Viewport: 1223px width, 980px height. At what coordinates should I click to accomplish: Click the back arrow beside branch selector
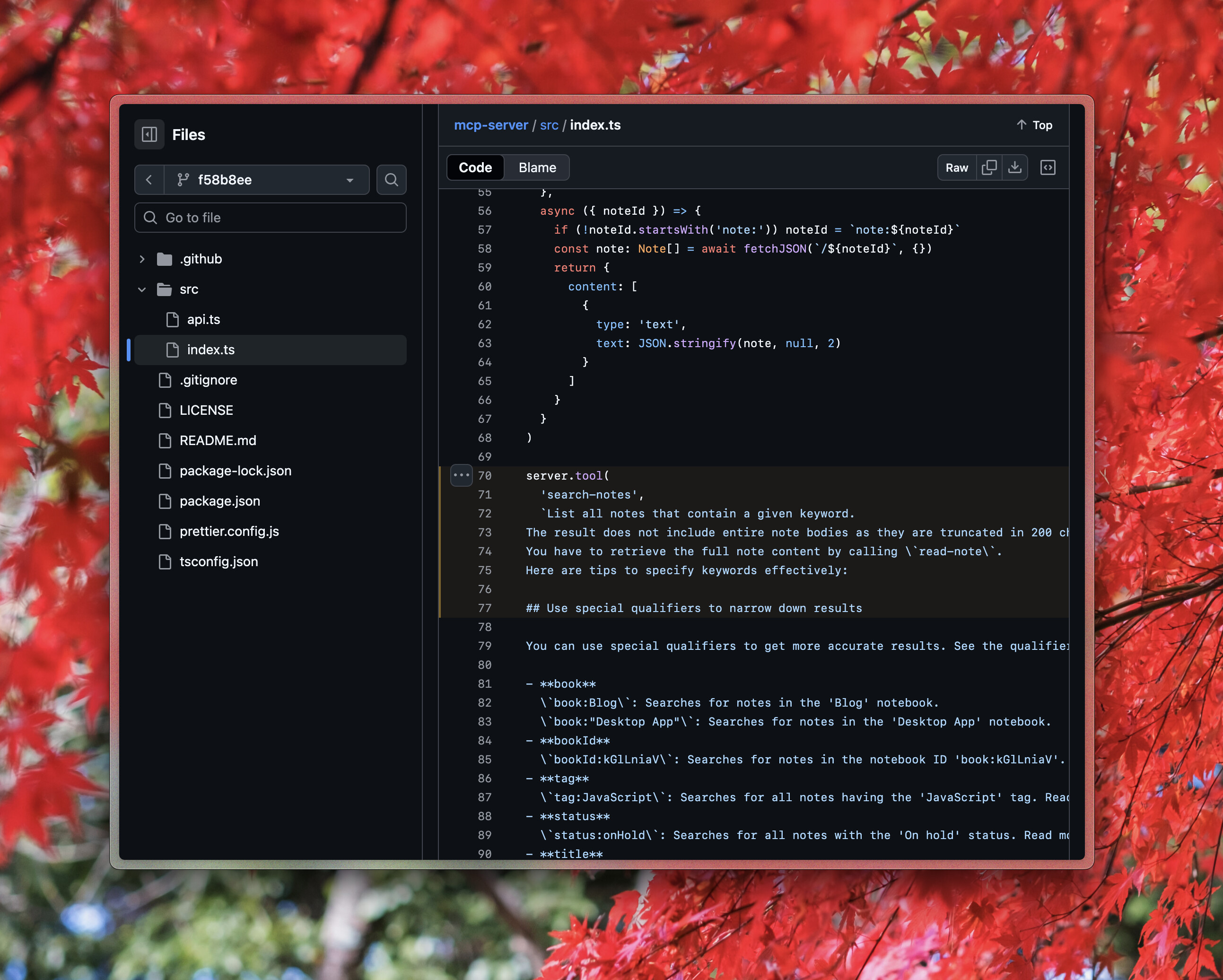tap(149, 180)
